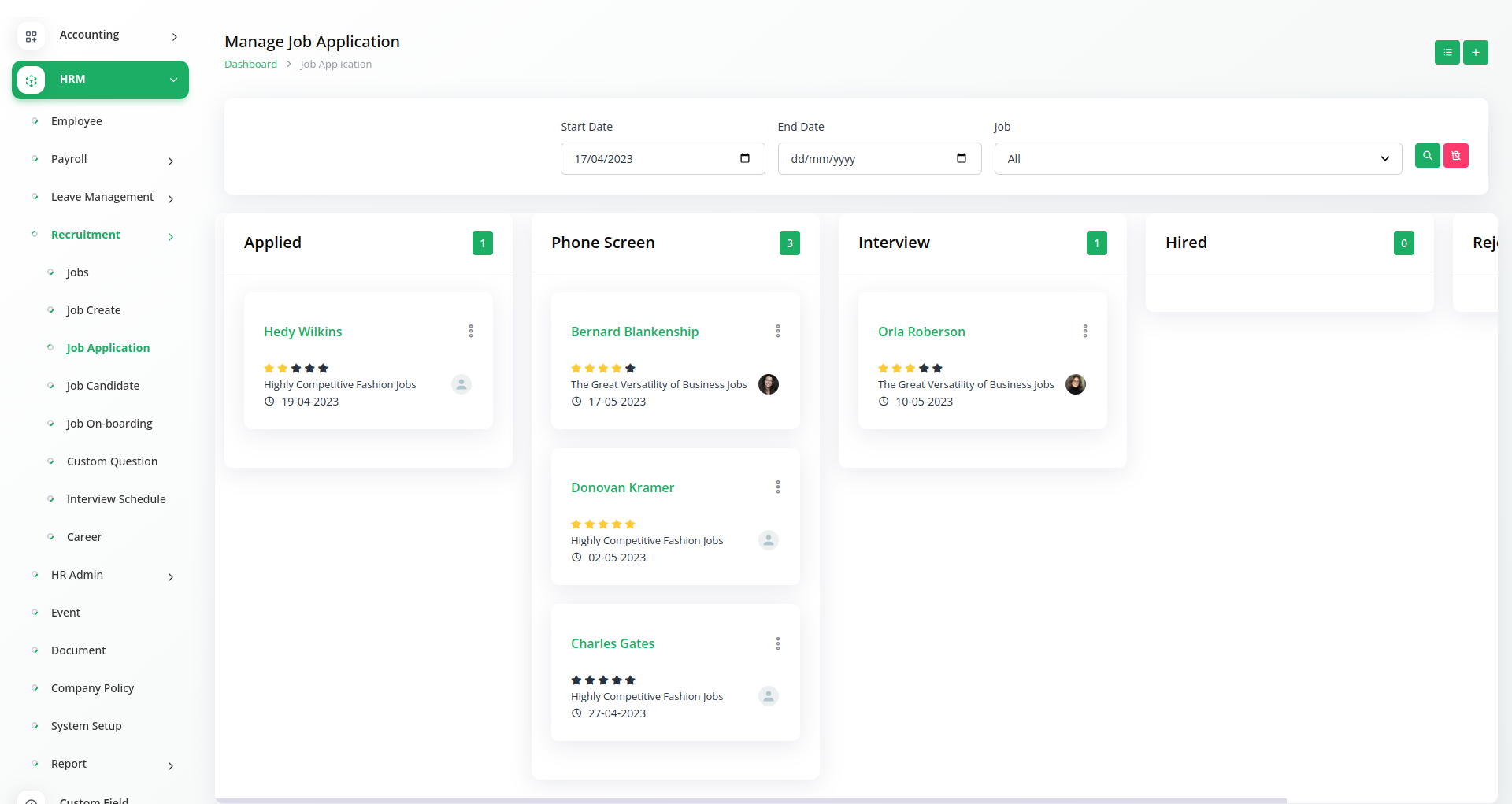Click the Dashboard breadcrumb link
The image size is (1512, 804).
250,65
